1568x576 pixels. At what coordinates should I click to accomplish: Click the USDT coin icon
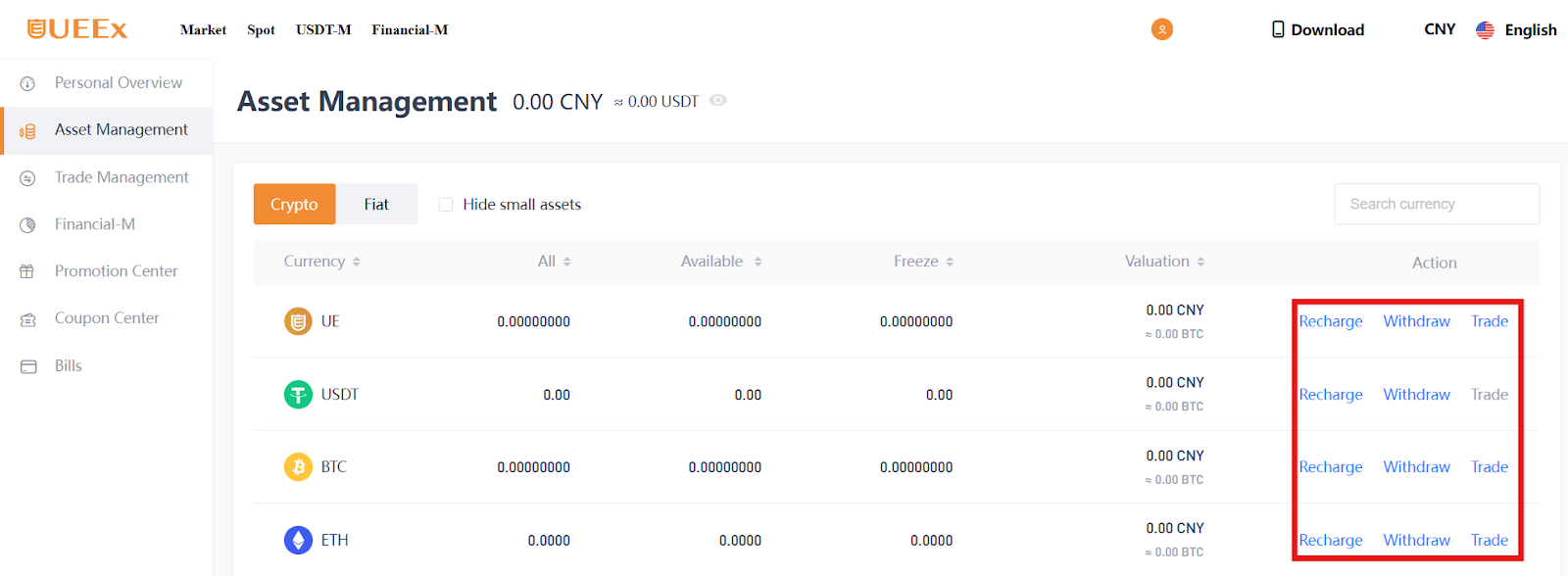click(x=298, y=394)
